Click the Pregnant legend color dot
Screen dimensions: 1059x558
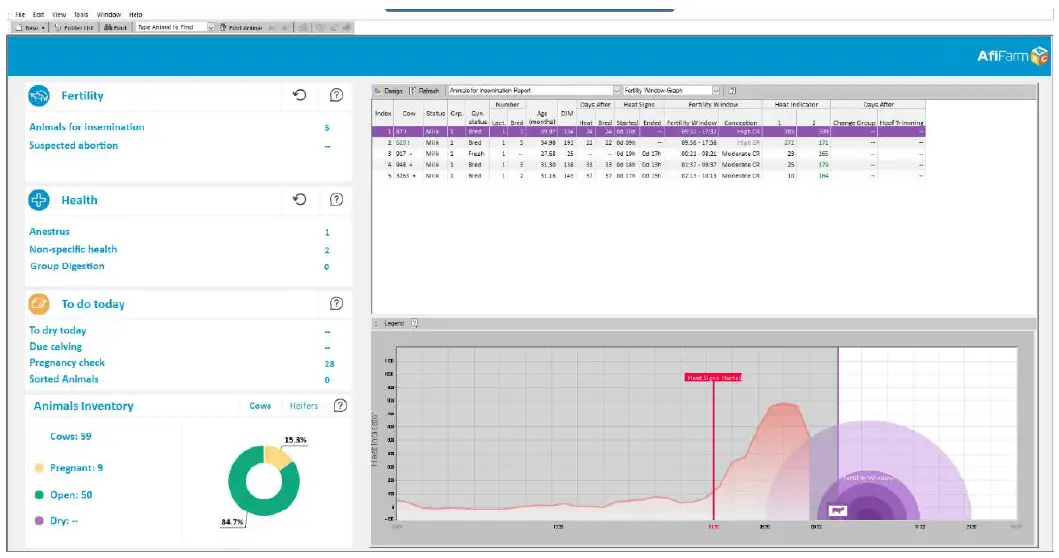click(39, 467)
